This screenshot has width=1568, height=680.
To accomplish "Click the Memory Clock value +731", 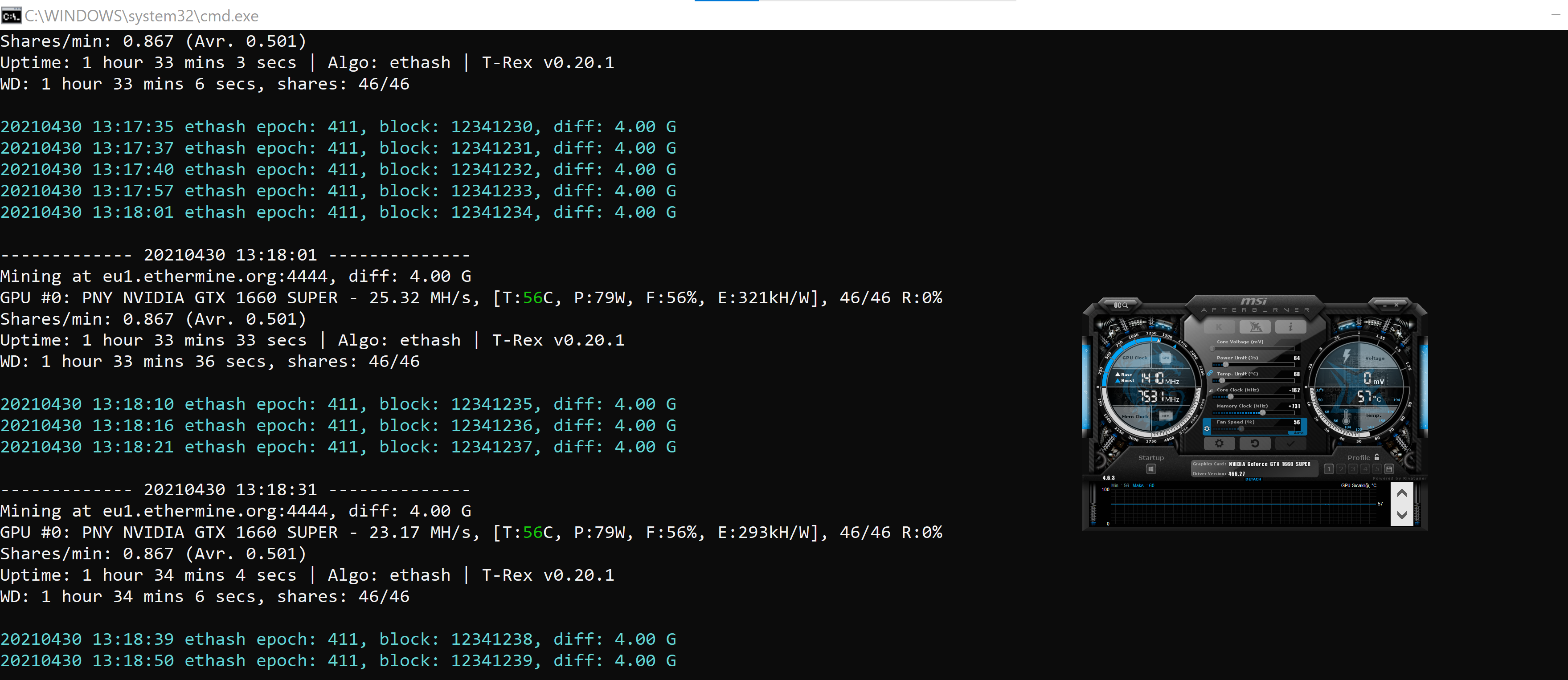I will 1295,406.
